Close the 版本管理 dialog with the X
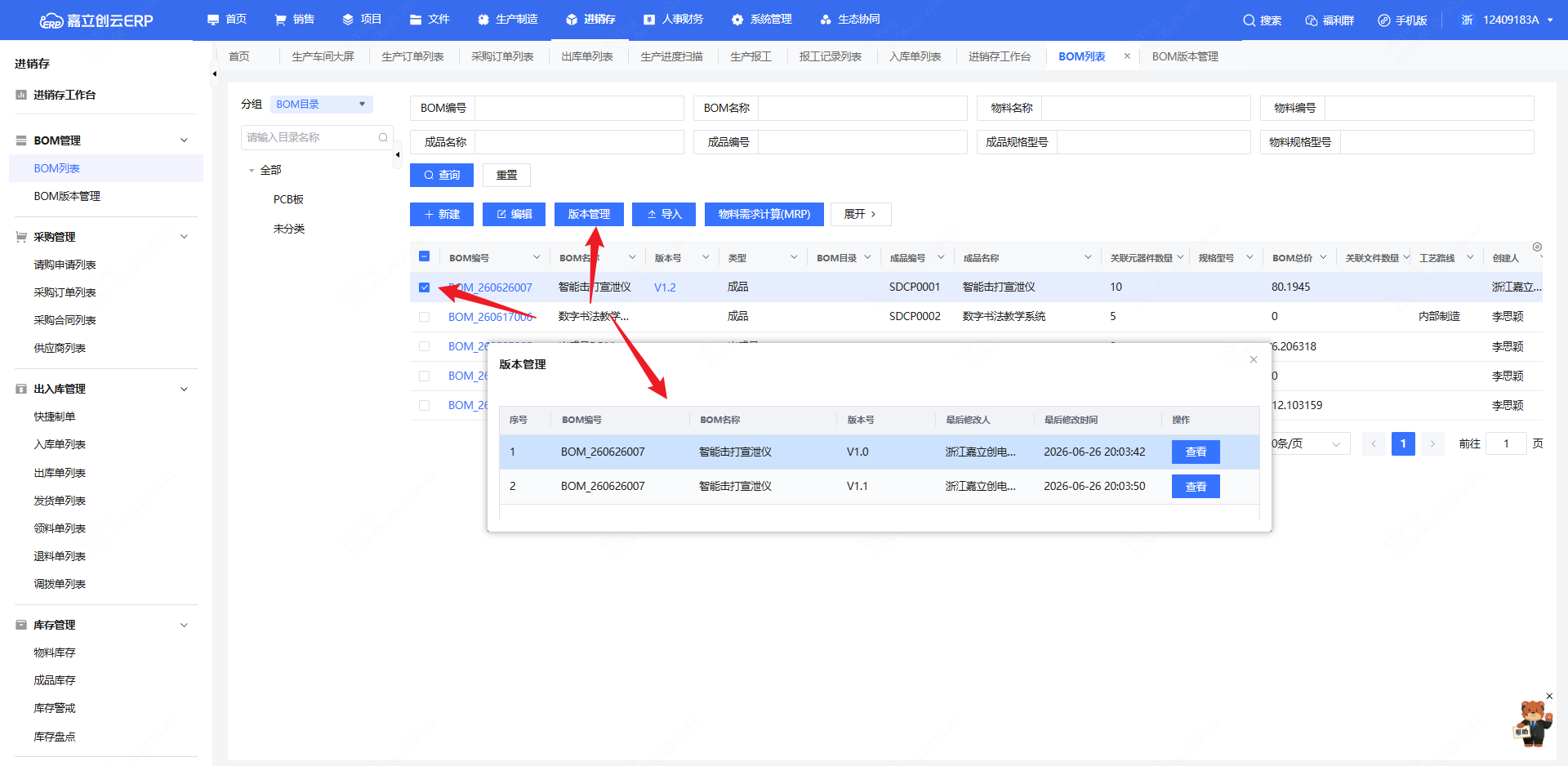Image resolution: width=1568 pixels, height=766 pixels. (1254, 359)
